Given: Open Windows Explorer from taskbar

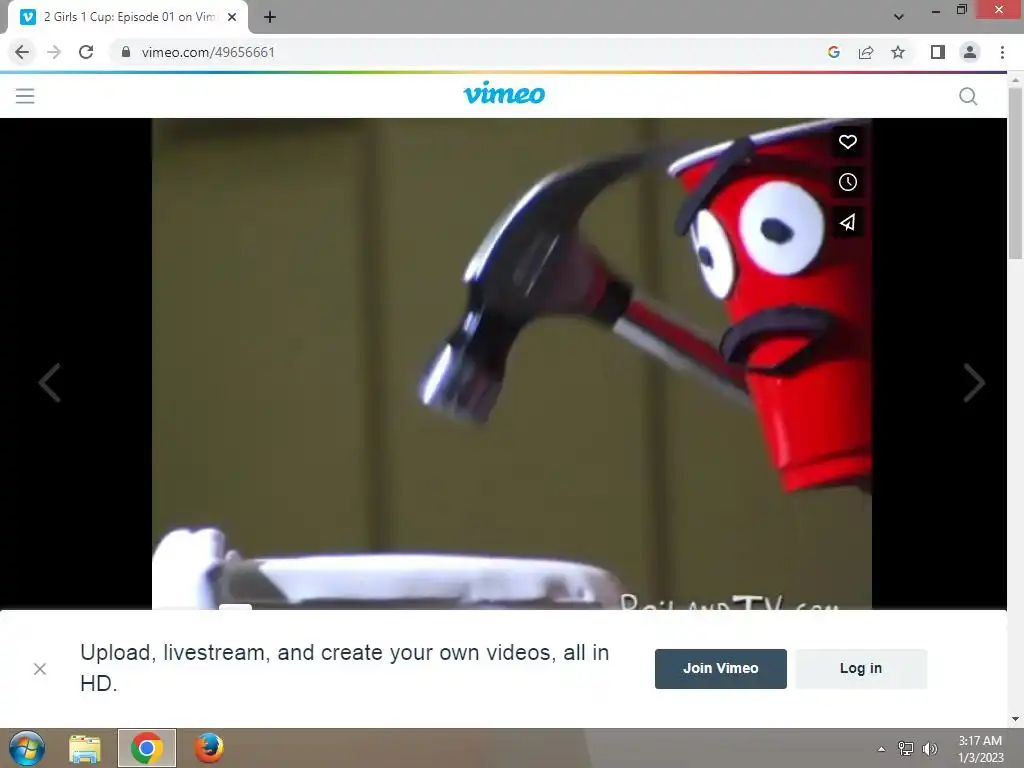Looking at the screenshot, I should click(85, 748).
